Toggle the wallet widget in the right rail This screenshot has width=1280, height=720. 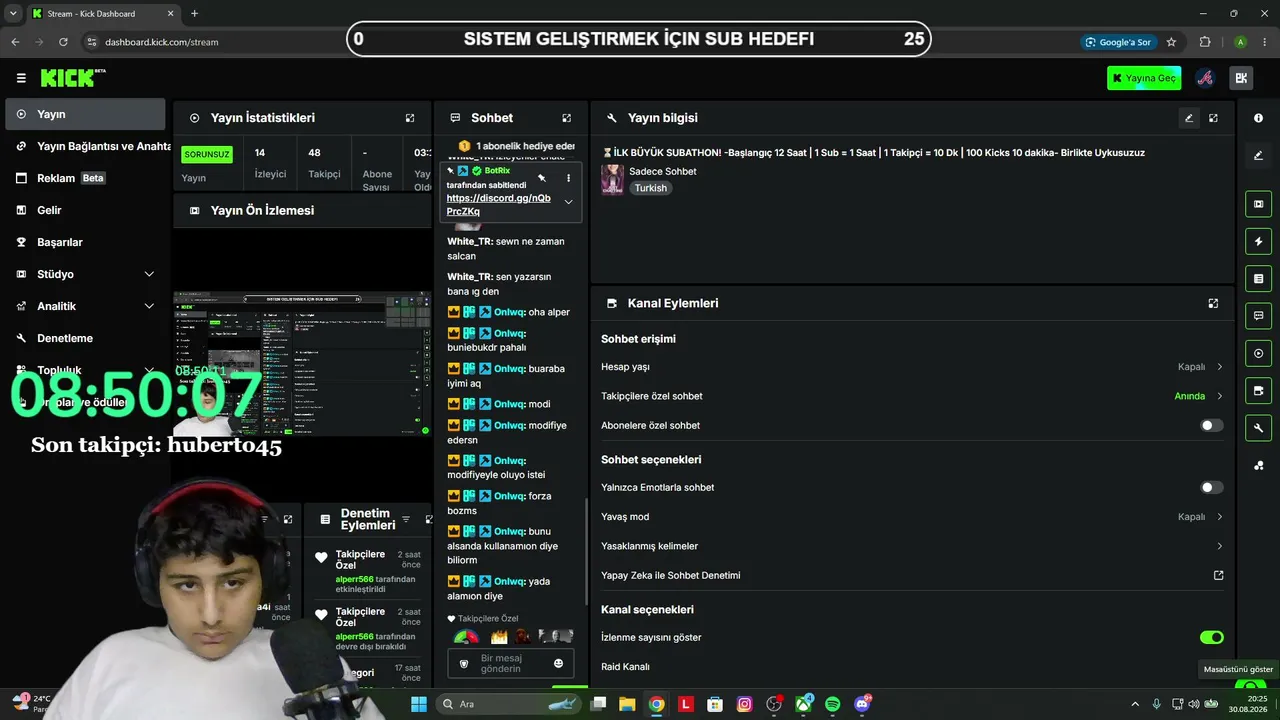point(1258,390)
